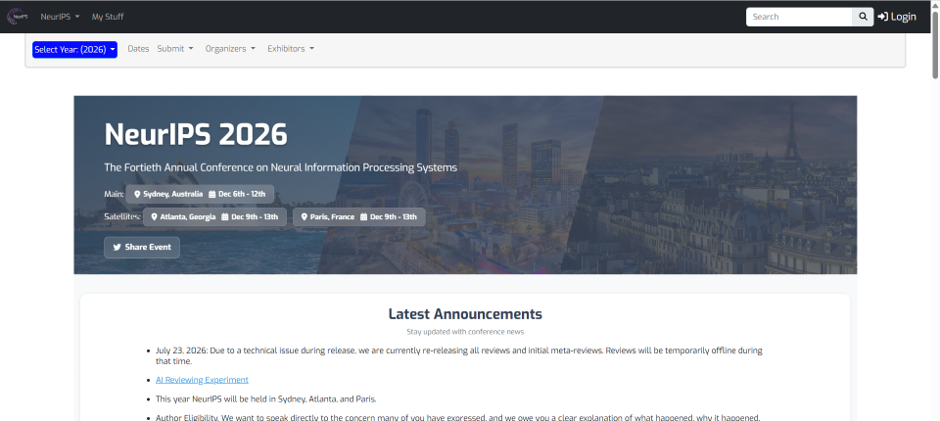
Task: Click the map pin icon beside Atlanta
Action: (155, 217)
